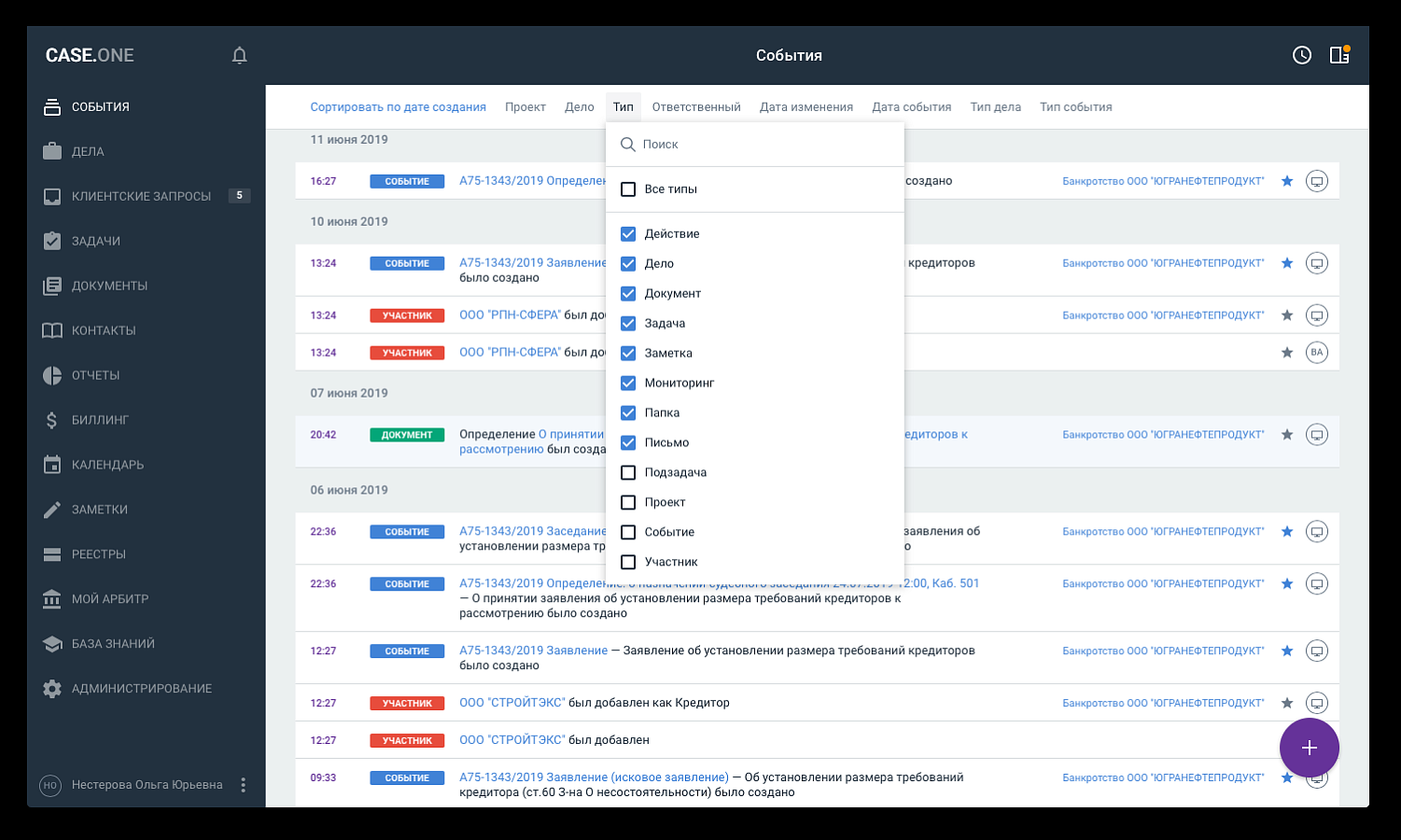
Task: Open Биллинг dollar icon in sidebar
Action: pyautogui.click(x=52, y=420)
